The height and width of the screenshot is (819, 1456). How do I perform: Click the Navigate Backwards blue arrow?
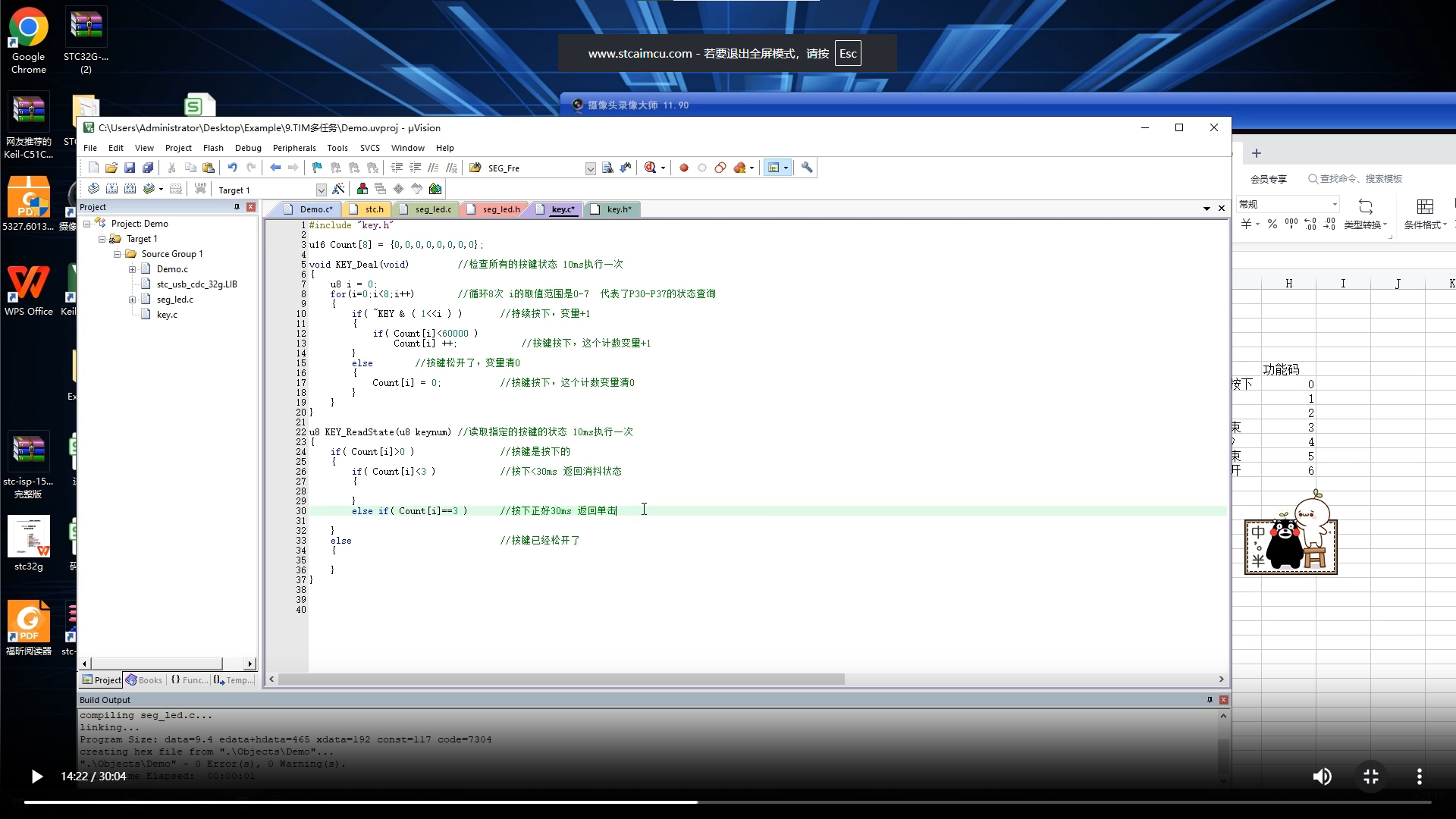click(x=275, y=168)
